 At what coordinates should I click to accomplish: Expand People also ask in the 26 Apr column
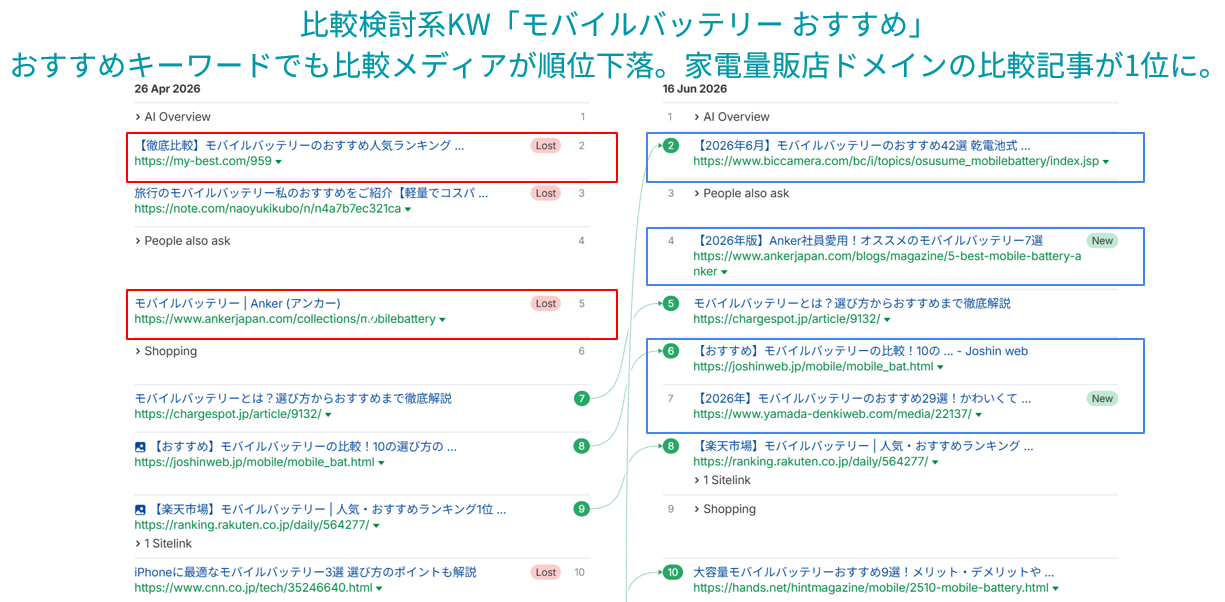tap(182, 241)
